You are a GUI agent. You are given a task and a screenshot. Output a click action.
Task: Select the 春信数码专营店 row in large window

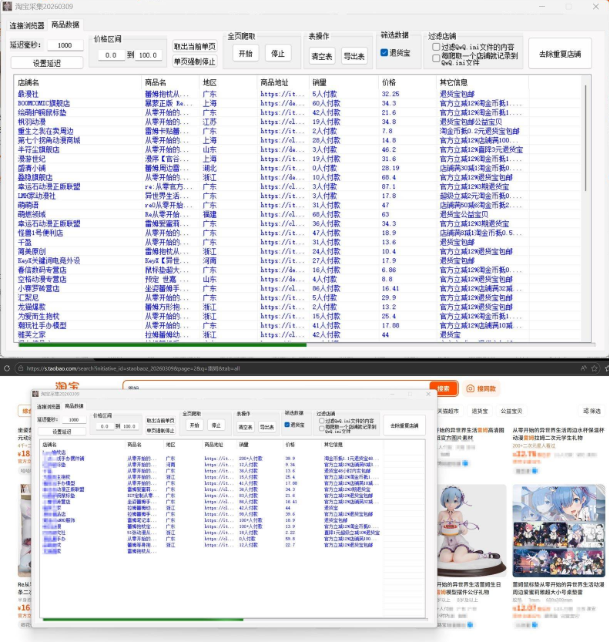pyautogui.click(x=270, y=270)
